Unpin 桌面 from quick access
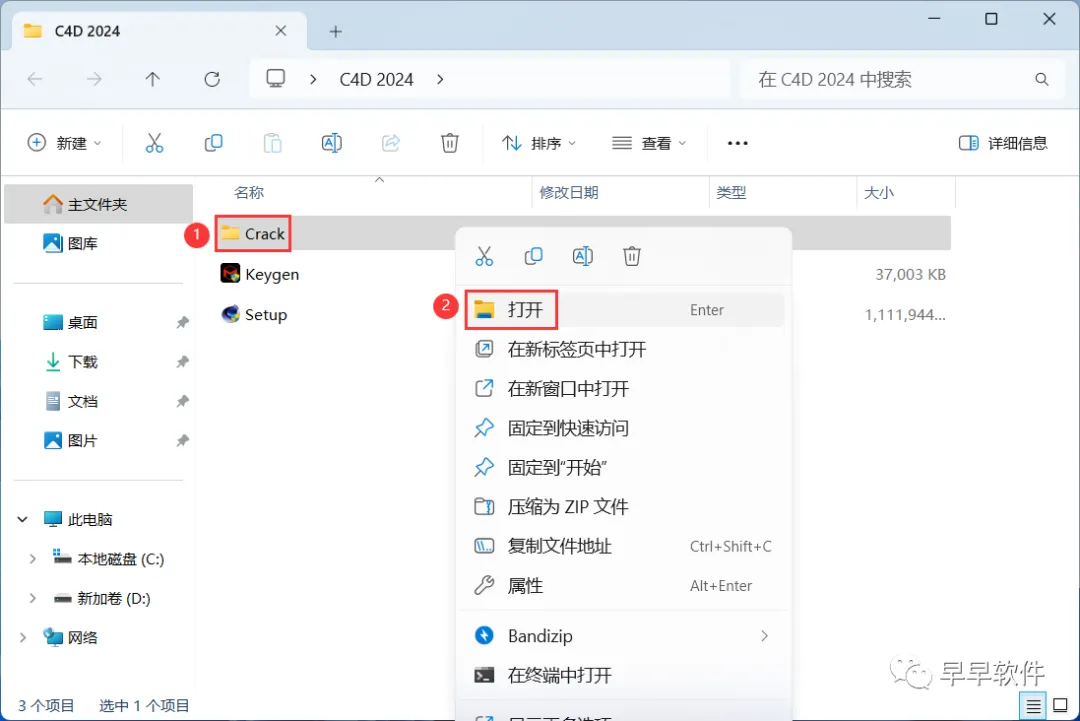Viewport: 1080px width, 721px height. [x=183, y=322]
